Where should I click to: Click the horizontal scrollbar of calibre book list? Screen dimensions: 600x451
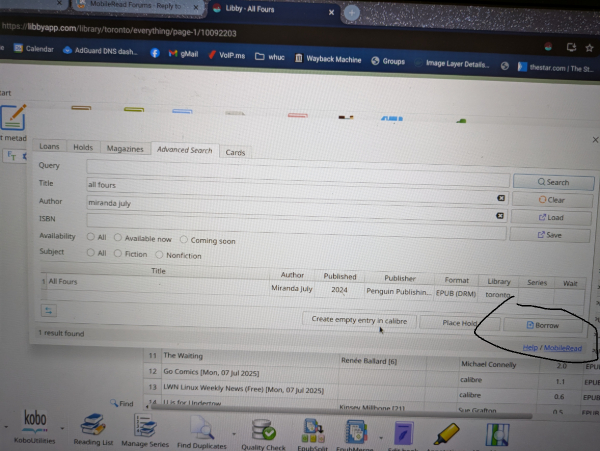coord(341,412)
